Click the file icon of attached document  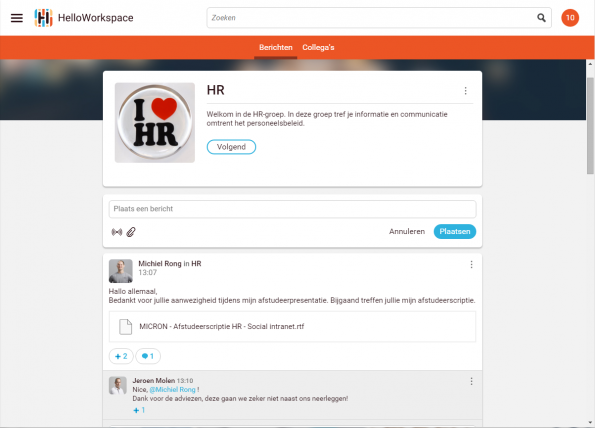pos(126,327)
